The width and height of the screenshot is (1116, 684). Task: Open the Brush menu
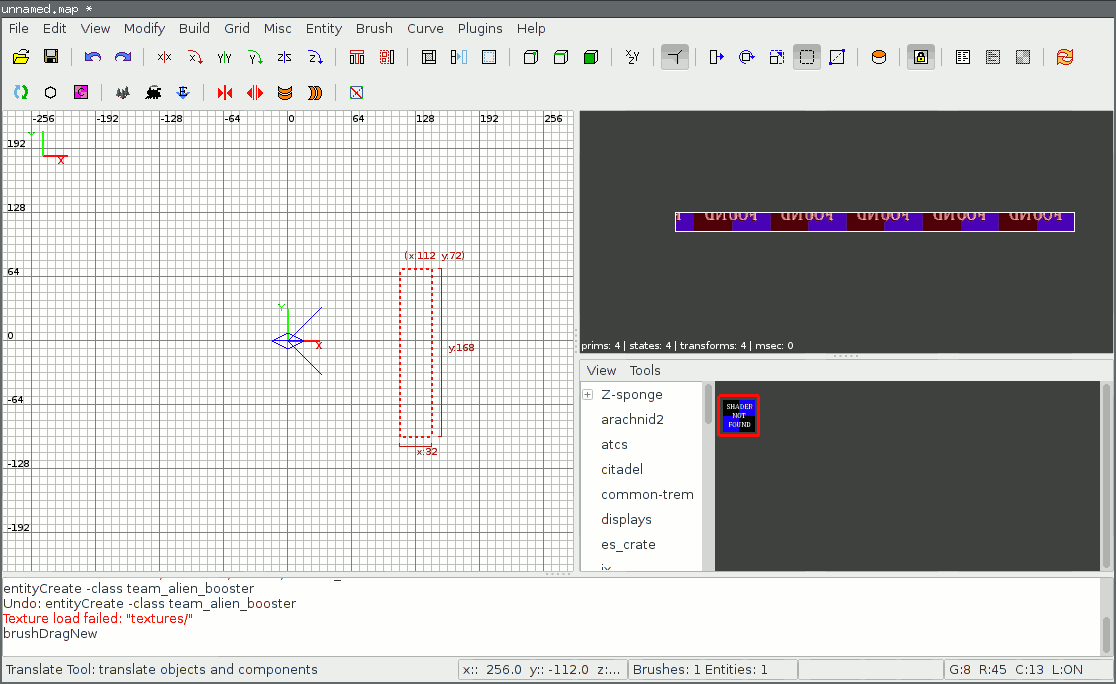tap(374, 28)
